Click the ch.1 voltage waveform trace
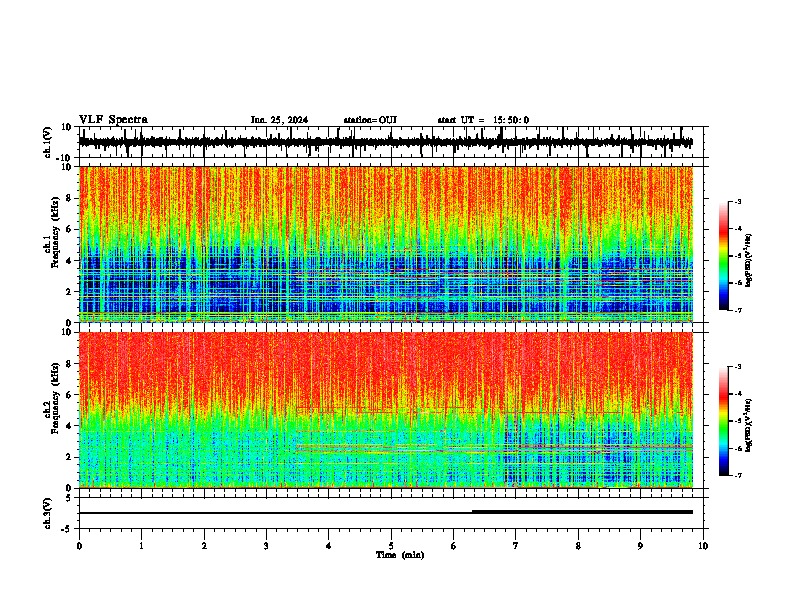The height and width of the screenshot is (612, 792). pos(385,142)
